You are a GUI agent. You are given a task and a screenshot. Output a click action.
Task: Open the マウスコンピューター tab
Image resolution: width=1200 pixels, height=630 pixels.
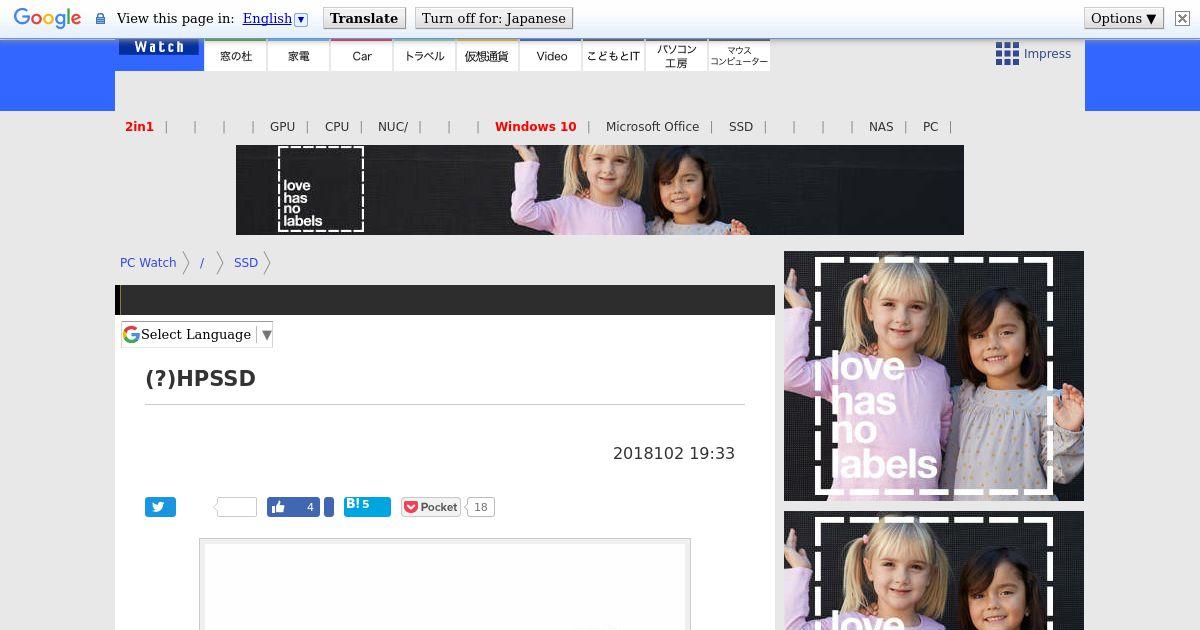[x=739, y=56]
